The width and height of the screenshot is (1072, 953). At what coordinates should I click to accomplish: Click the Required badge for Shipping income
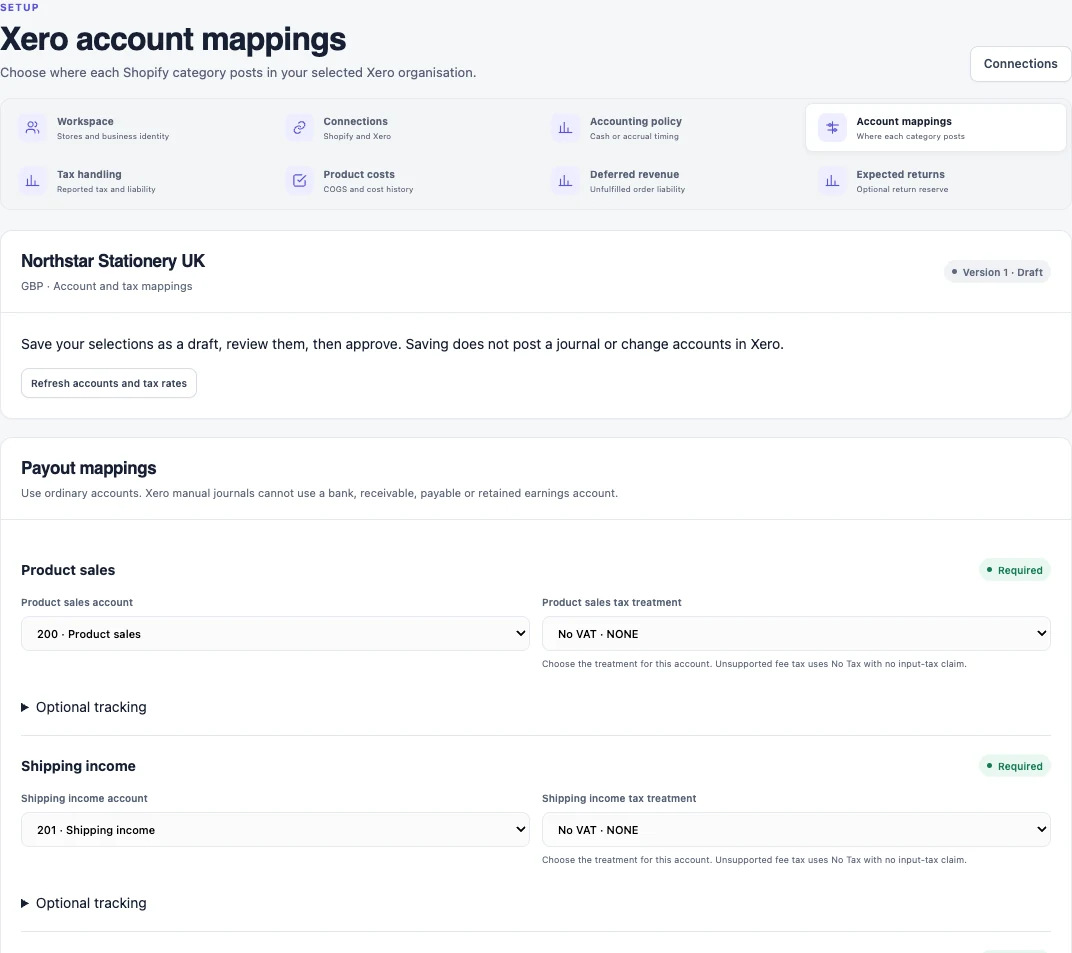1015,766
